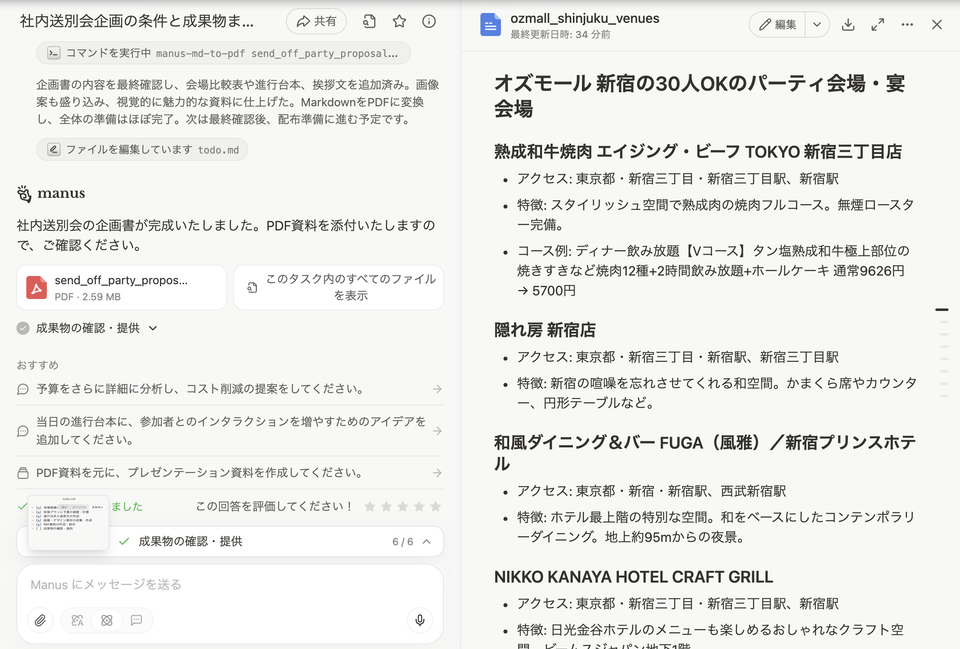Viewport: 960px width, 649px height.
Task: Download the ozmall_shinjuku_venues document
Action: [848, 24]
